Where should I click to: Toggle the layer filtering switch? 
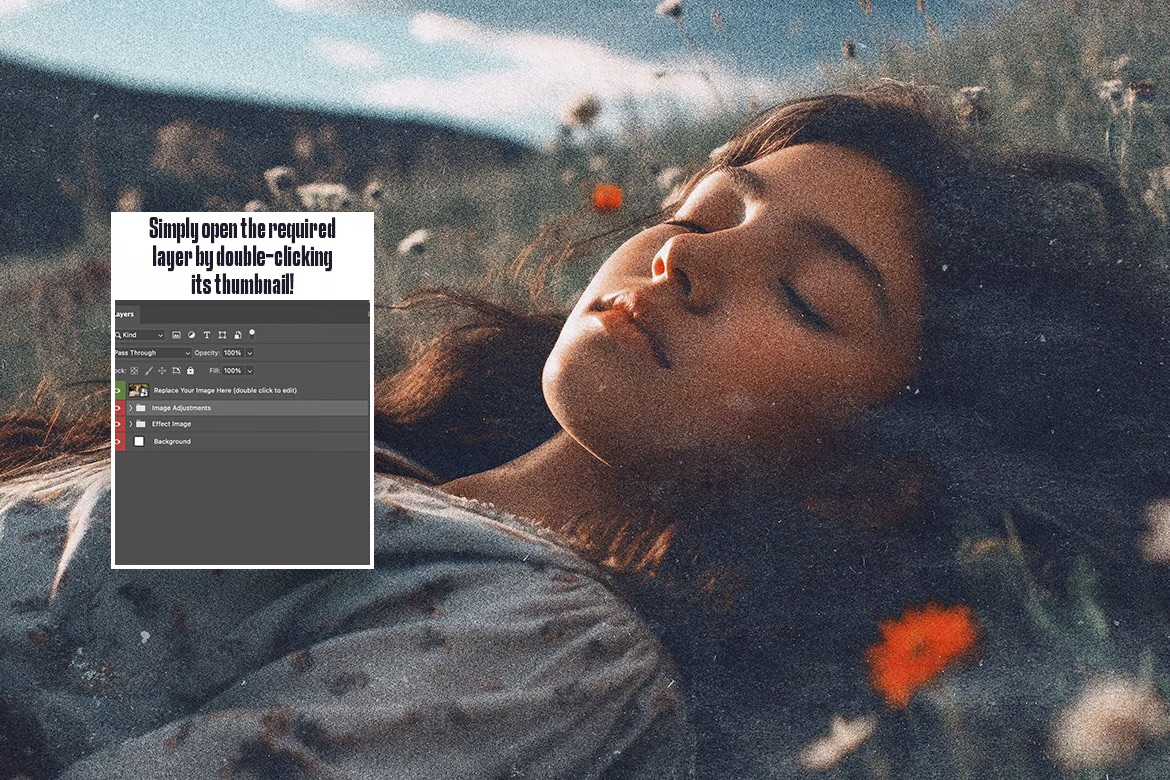pyautogui.click(x=252, y=333)
